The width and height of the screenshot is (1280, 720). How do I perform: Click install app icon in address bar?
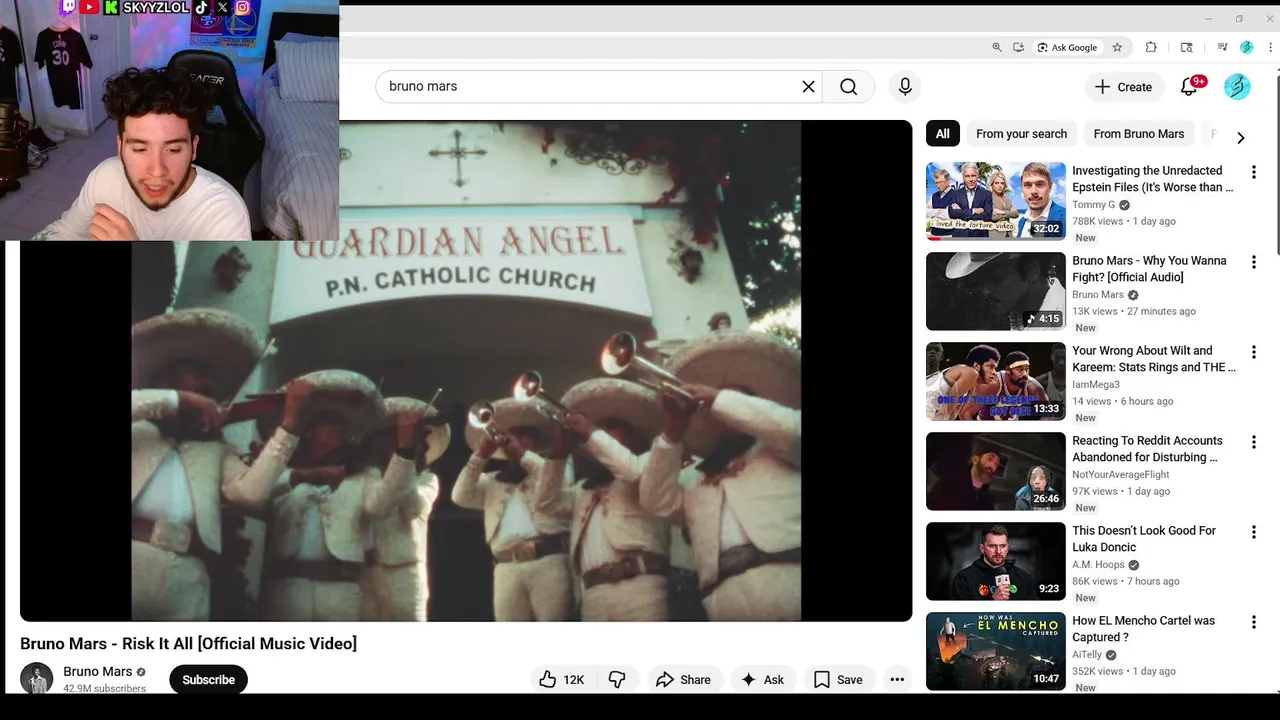click(x=1018, y=47)
